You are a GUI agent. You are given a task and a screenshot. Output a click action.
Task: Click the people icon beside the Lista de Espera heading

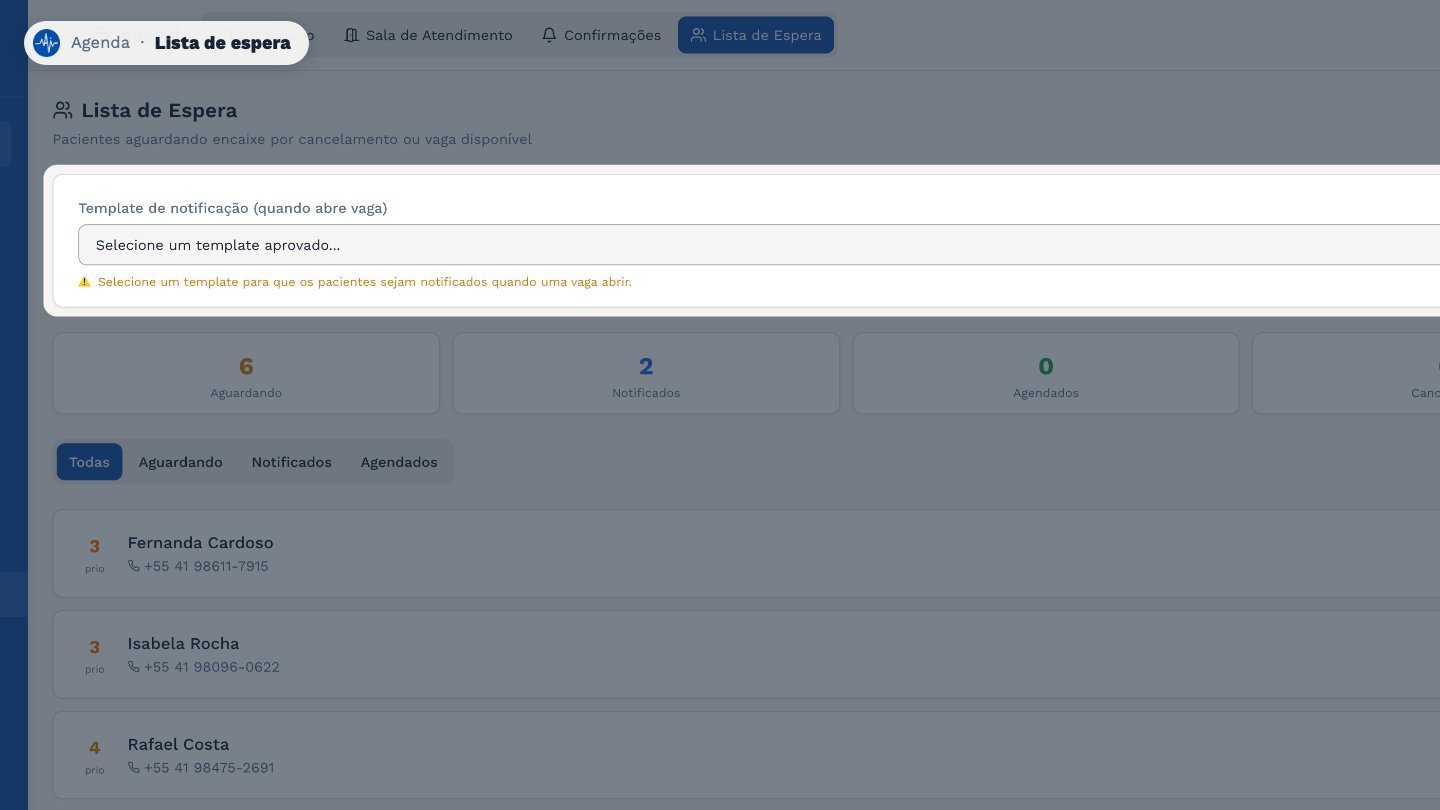[x=63, y=110]
